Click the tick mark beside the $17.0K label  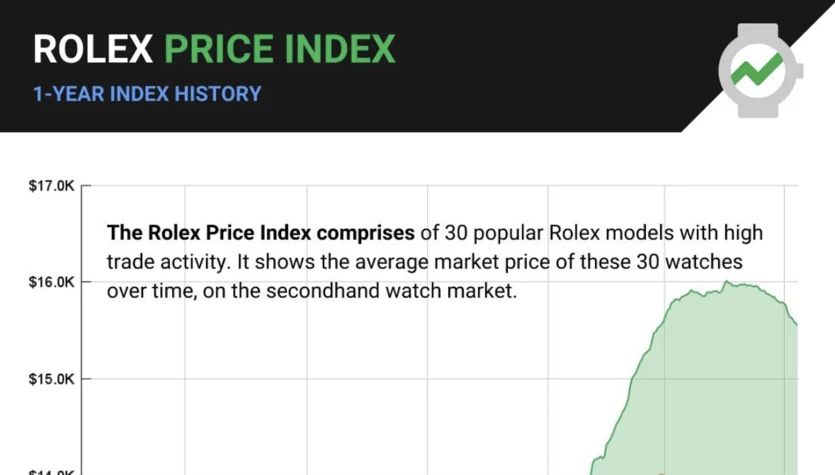86,186
